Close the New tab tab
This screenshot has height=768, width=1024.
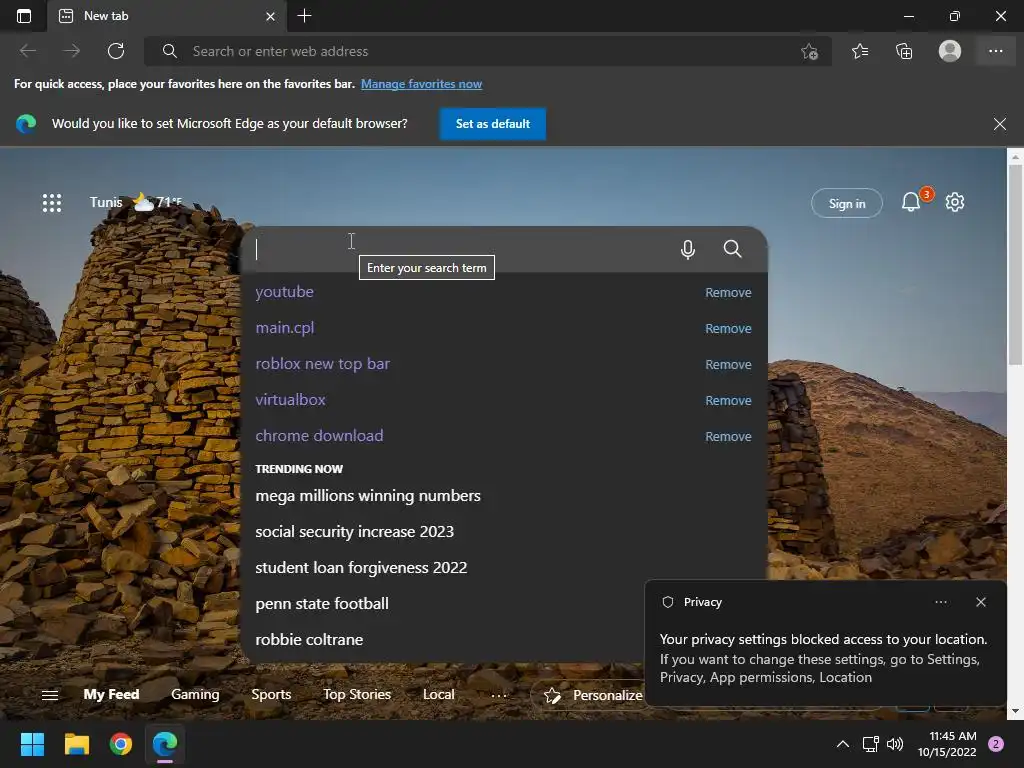click(x=270, y=16)
